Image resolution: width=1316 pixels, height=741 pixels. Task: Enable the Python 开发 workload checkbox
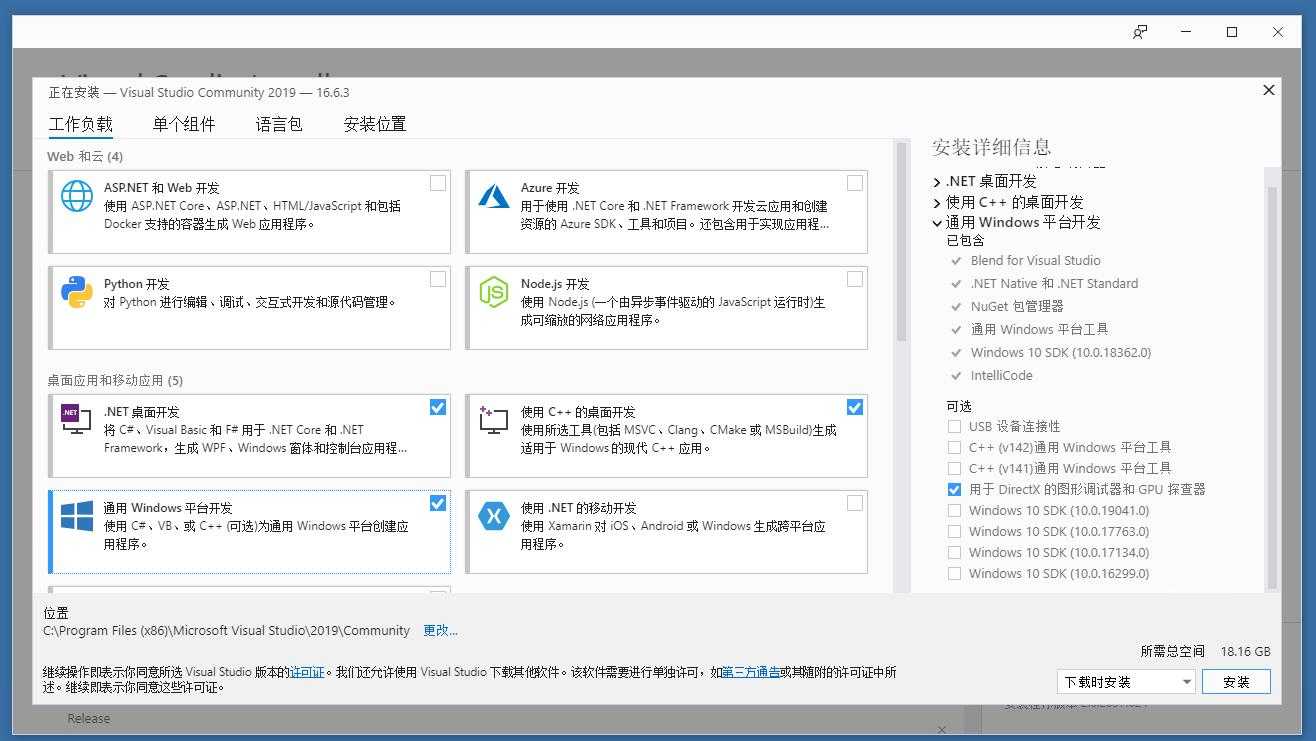tap(438, 279)
